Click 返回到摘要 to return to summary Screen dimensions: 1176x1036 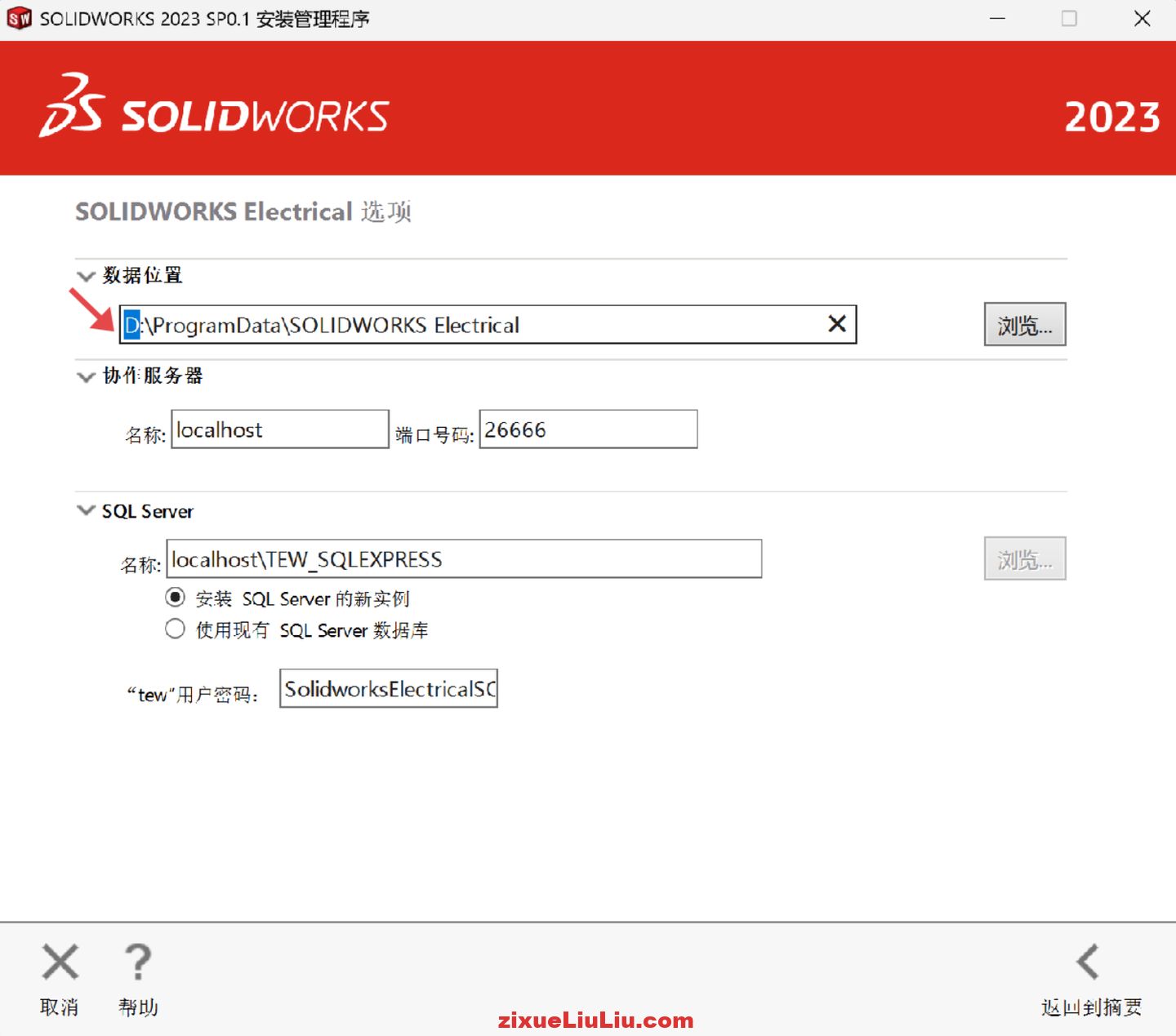coord(1091,1007)
